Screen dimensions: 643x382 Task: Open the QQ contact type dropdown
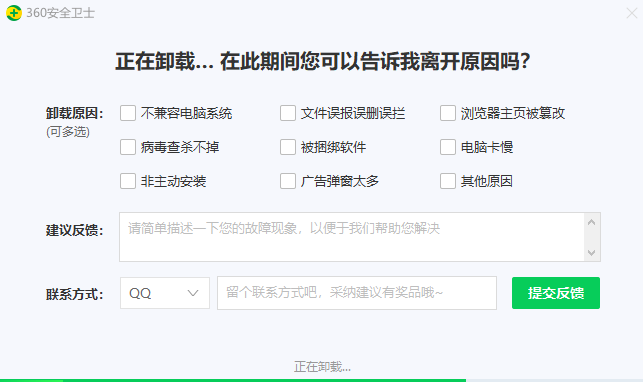(165, 293)
